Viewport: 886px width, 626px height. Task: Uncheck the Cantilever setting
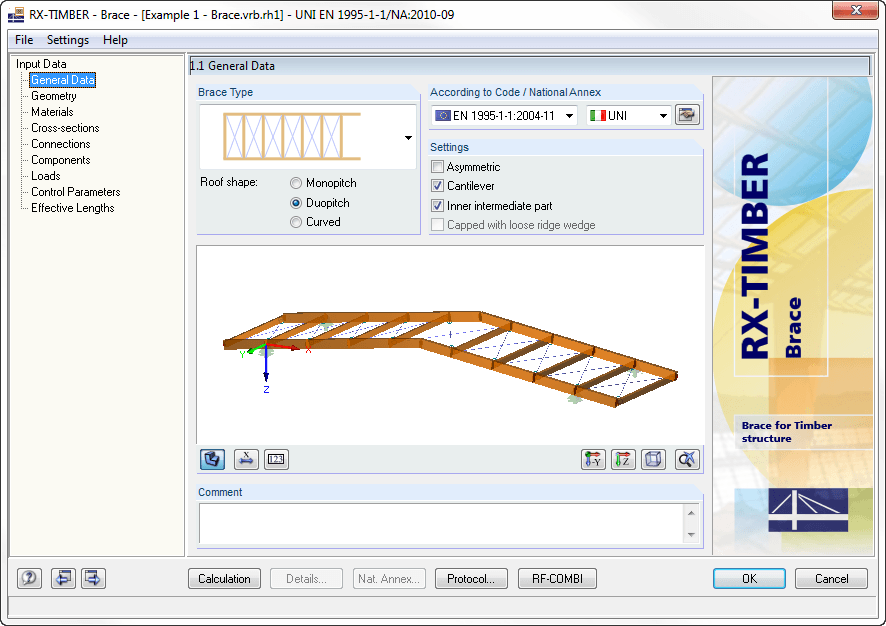point(437,185)
